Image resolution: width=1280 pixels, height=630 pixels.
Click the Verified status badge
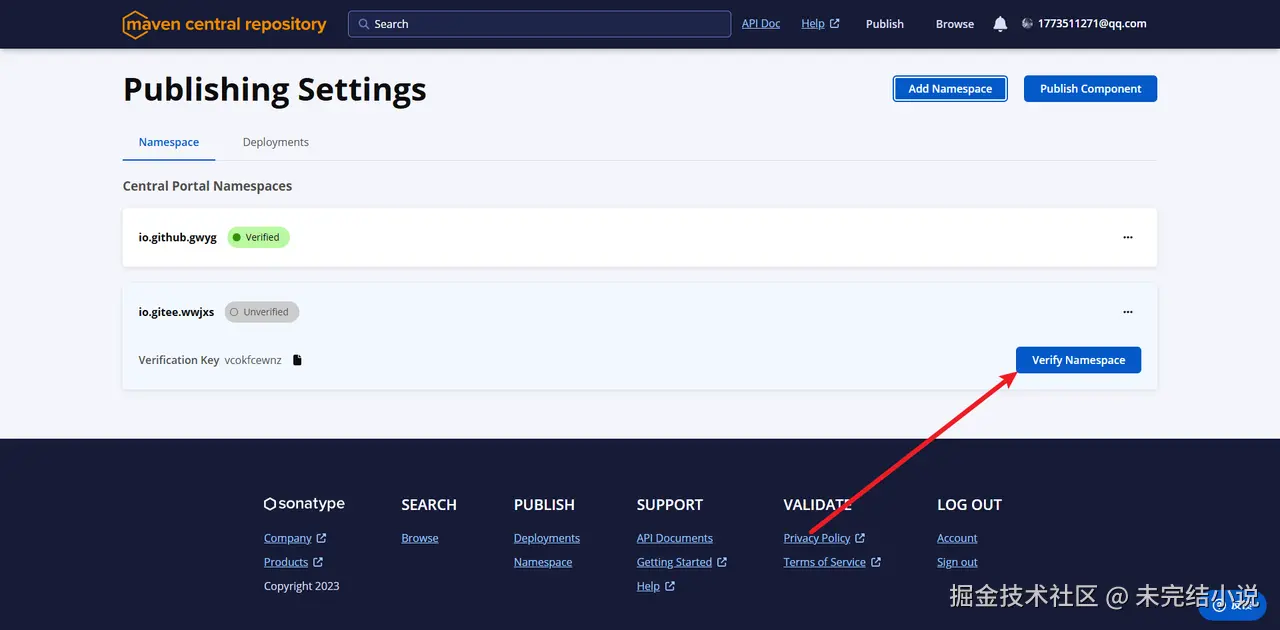tap(258, 237)
